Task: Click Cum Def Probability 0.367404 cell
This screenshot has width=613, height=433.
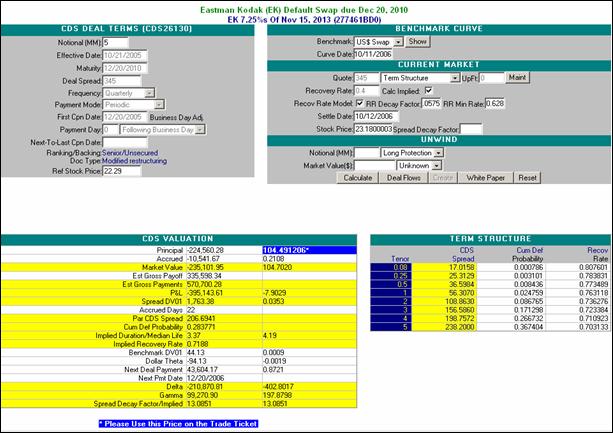Action: (511, 327)
